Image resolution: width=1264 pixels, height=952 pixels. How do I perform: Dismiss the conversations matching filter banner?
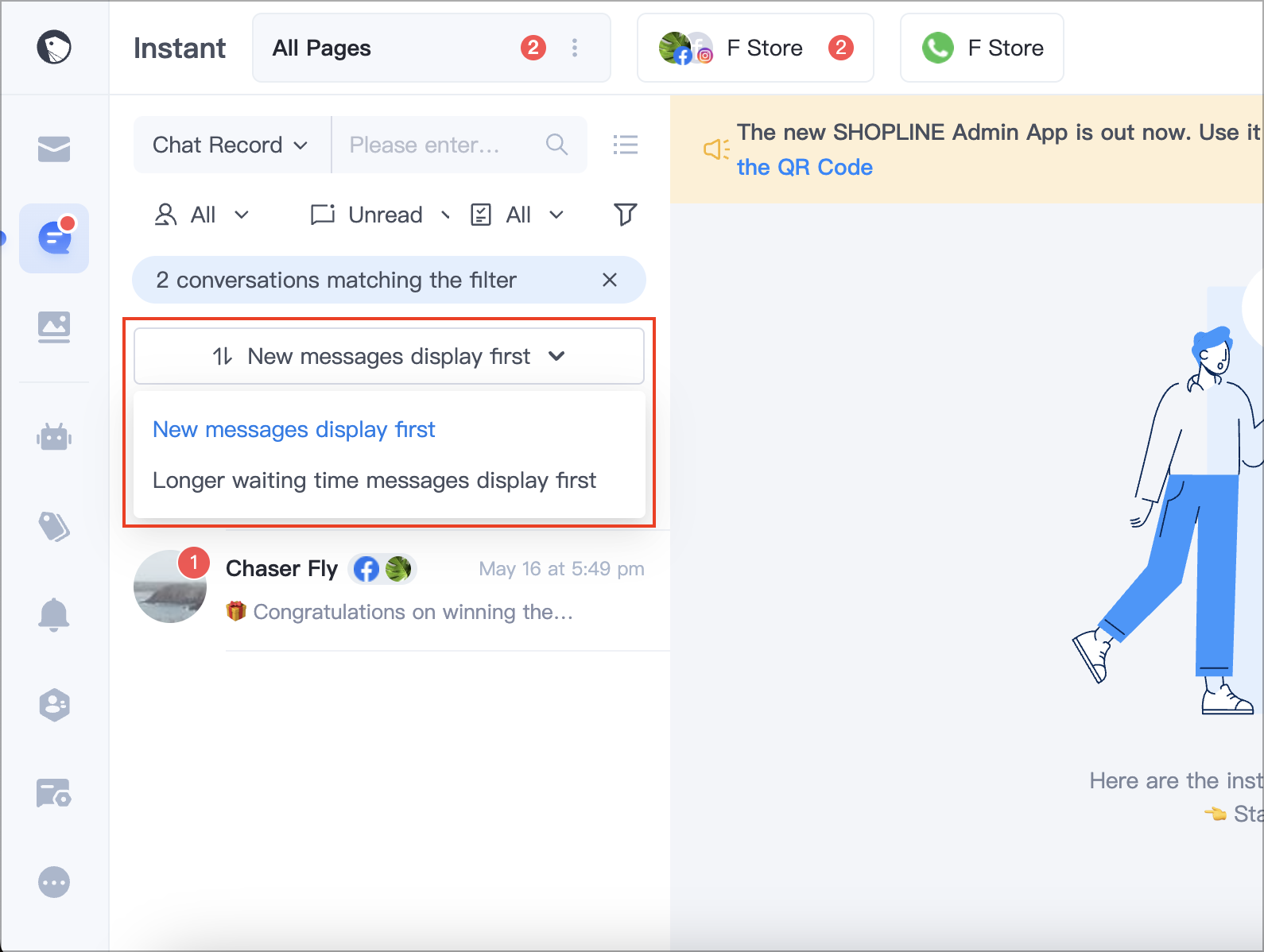pyautogui.click(x=610, y=280)
